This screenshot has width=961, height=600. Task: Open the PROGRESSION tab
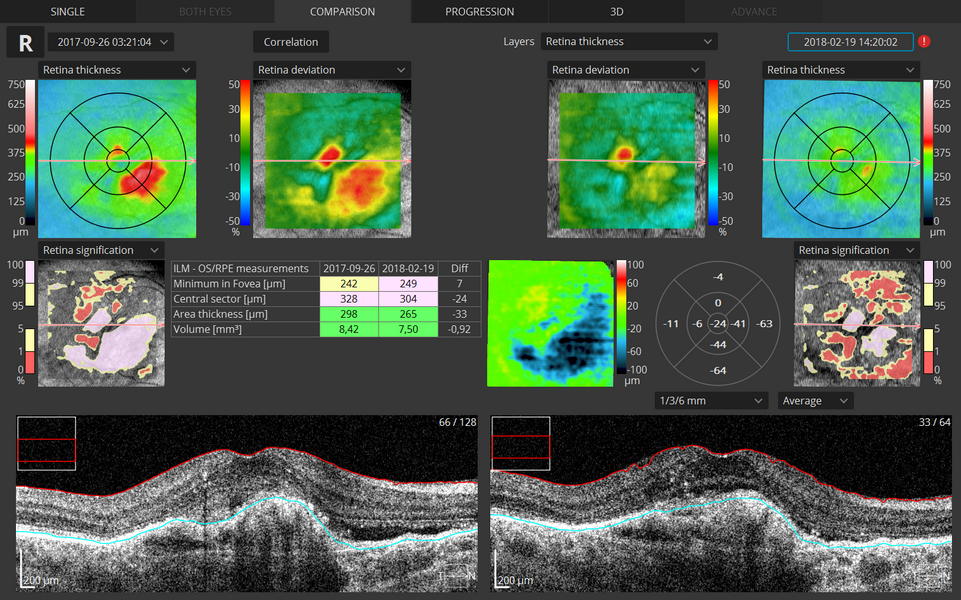point(479,12)
